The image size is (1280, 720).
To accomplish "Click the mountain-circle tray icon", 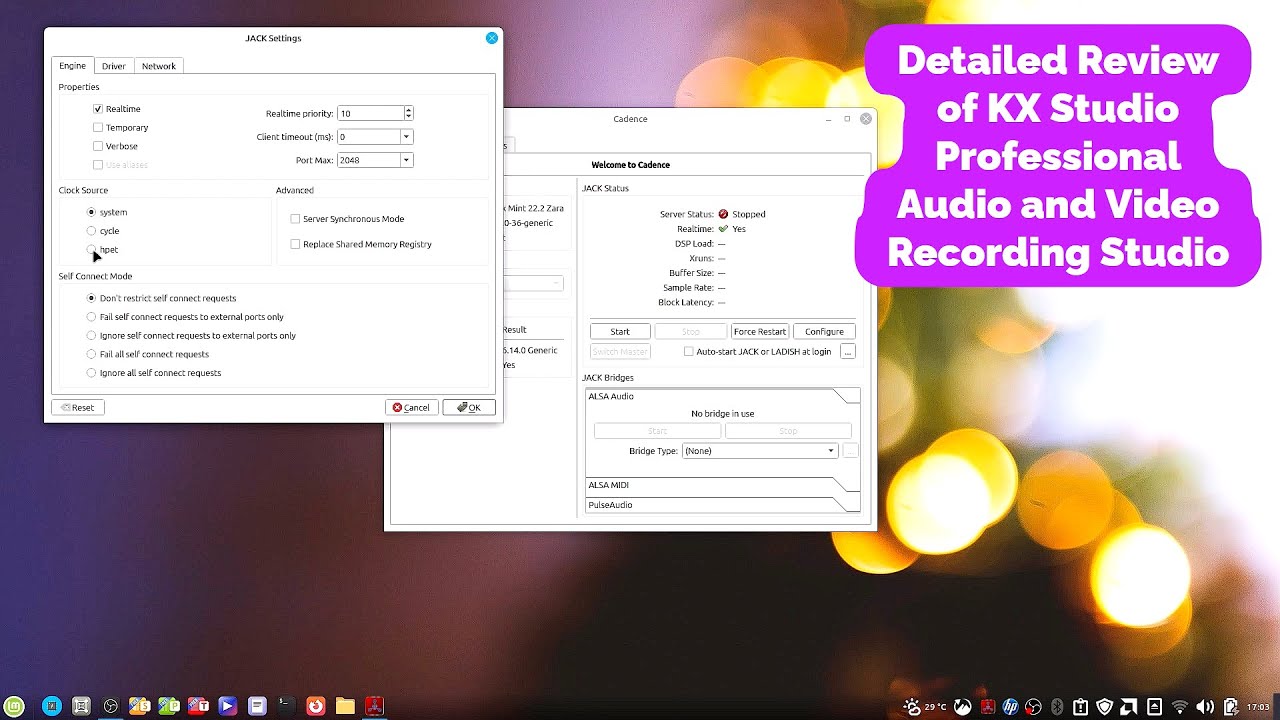I will pyautogui.click(x=963, y=706).
